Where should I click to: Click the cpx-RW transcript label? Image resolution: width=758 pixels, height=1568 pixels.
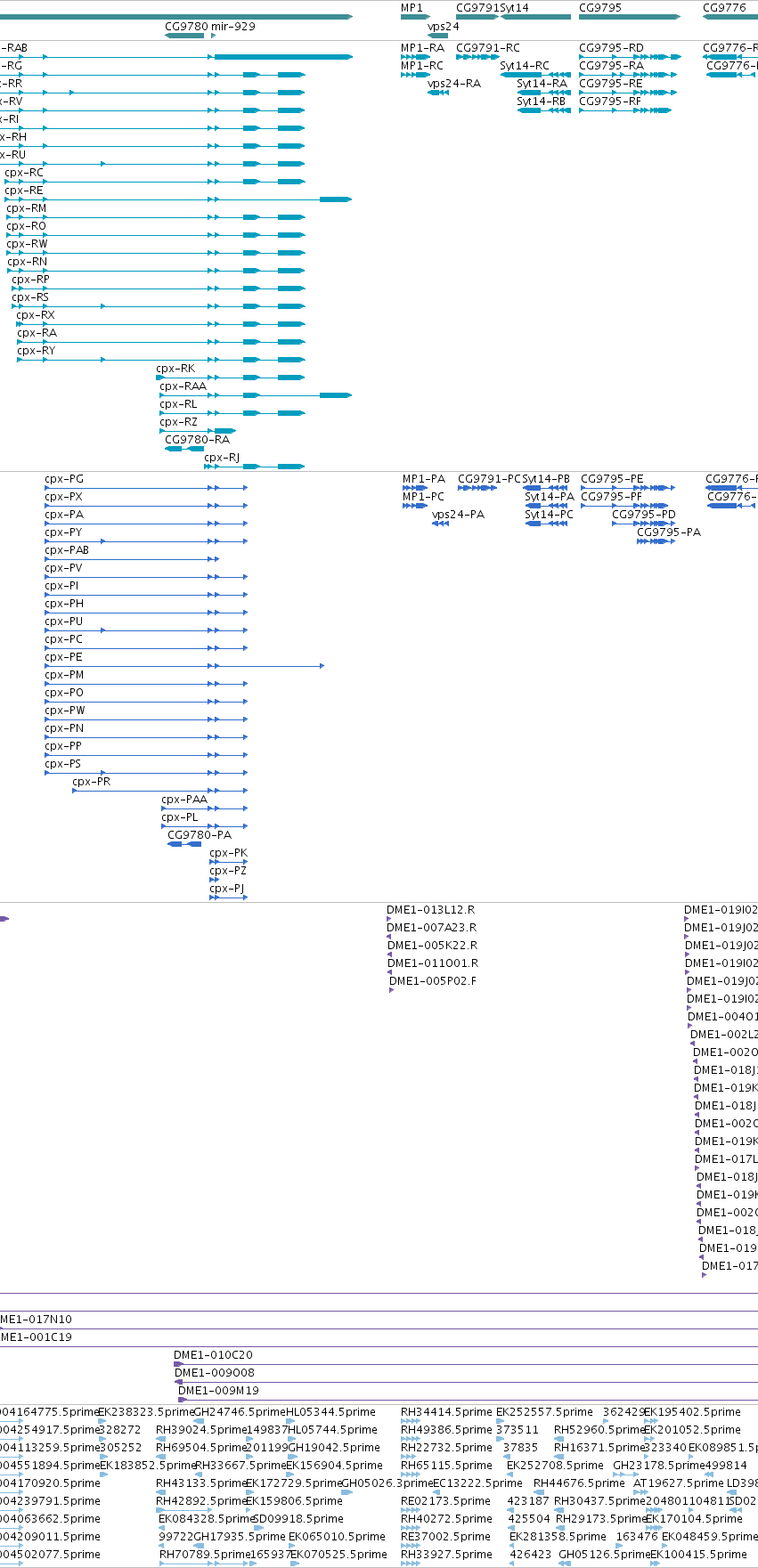click(x=27, y=244)
